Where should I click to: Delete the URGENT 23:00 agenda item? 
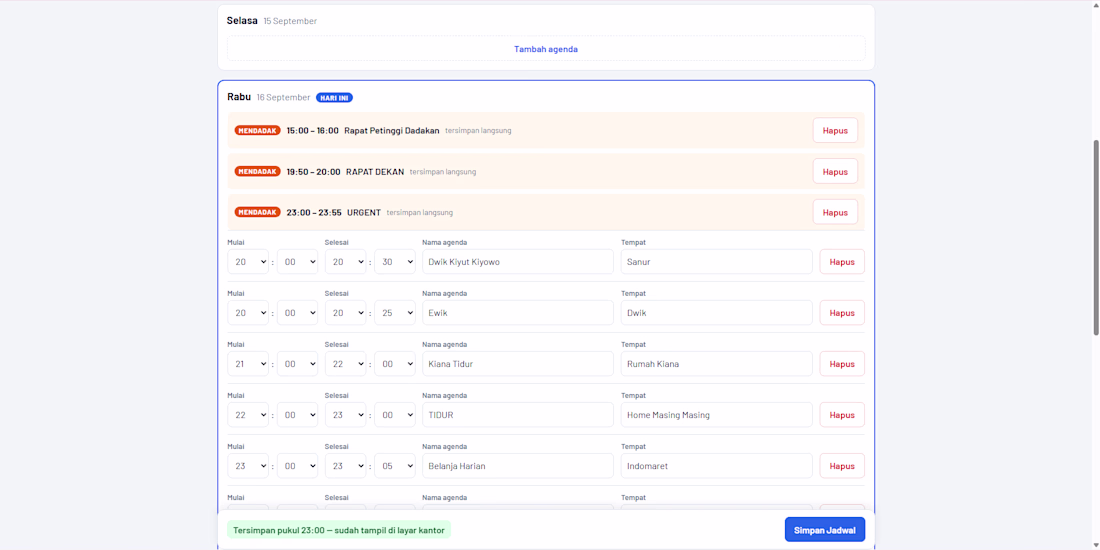coord(835,212)
